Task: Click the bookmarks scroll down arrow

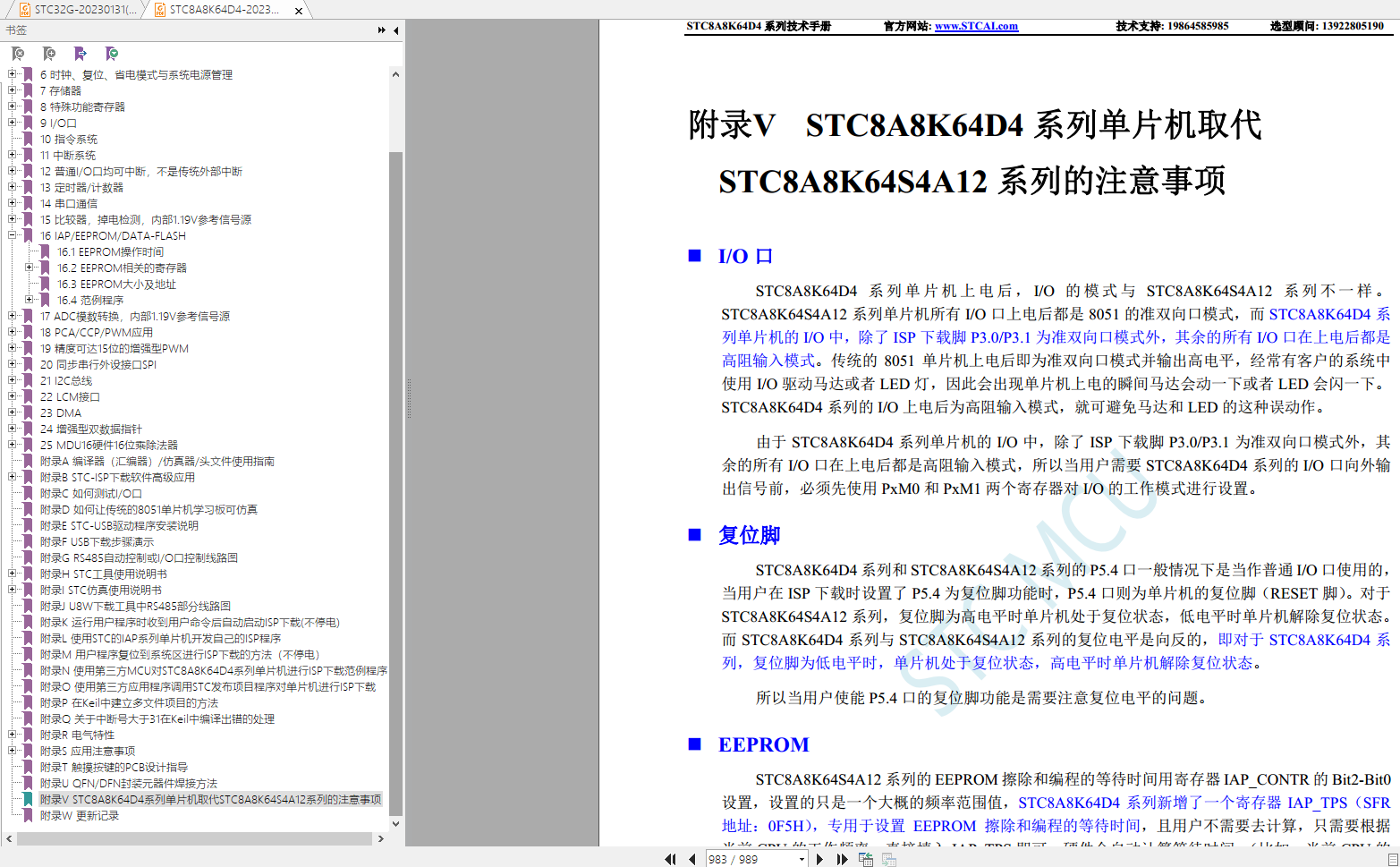Action: pyautogui.click(x=395, y=822)
